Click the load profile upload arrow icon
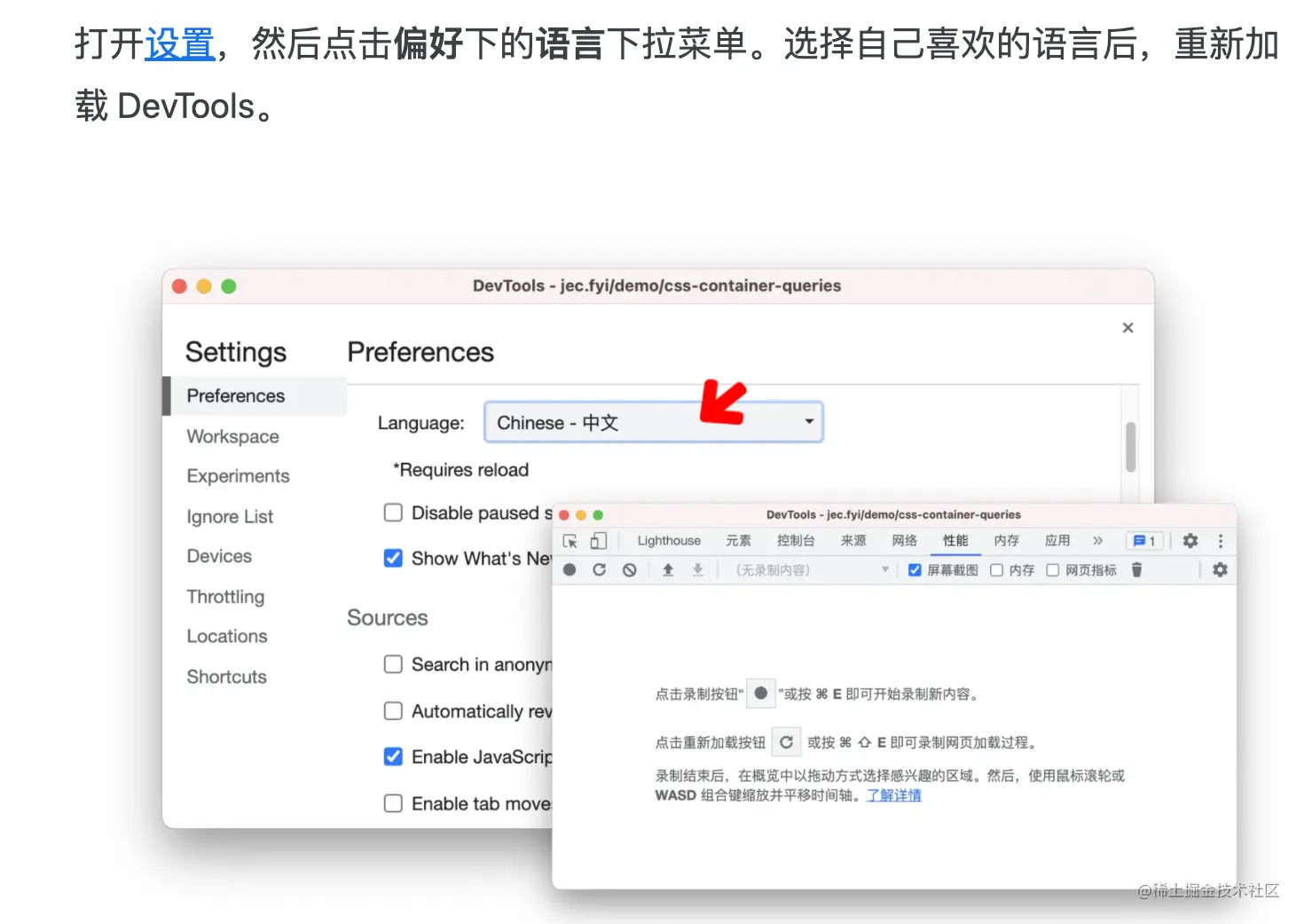 [668, 570]
